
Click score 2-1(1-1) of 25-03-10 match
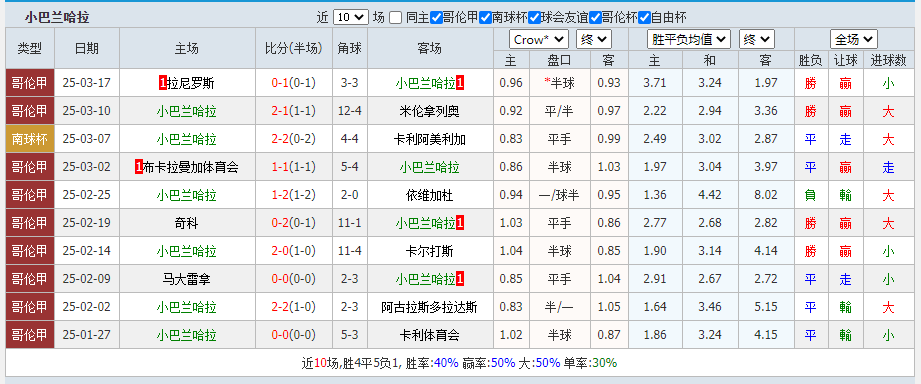coord(294,111)
